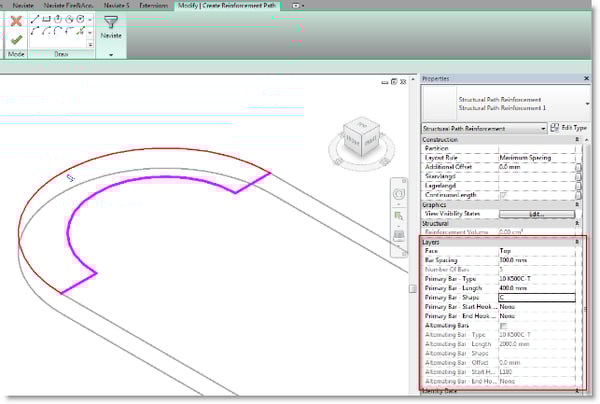Click associate parameter button for Lagrelengd row

click(578, 186)
